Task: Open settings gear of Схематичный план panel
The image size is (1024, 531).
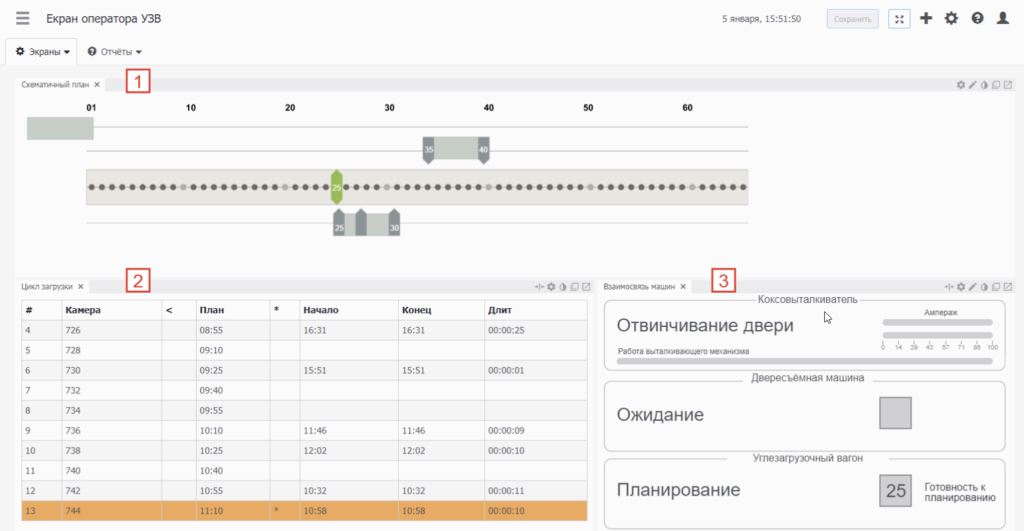Action: 961,85
